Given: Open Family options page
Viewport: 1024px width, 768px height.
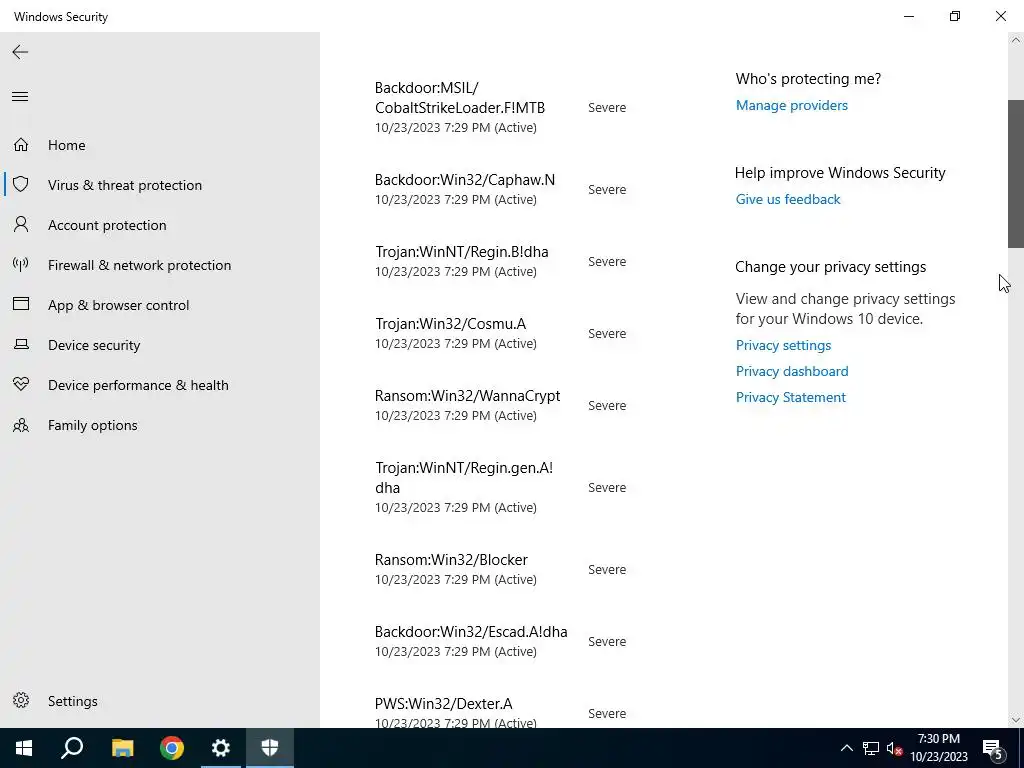Looking at the screenshot, I should (93, 425).
